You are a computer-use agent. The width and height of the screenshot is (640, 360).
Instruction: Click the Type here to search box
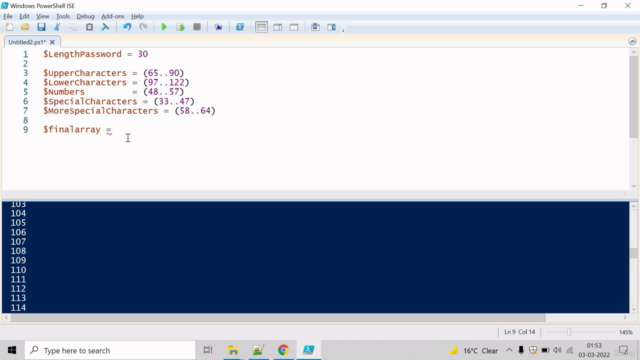pos(110,350)
